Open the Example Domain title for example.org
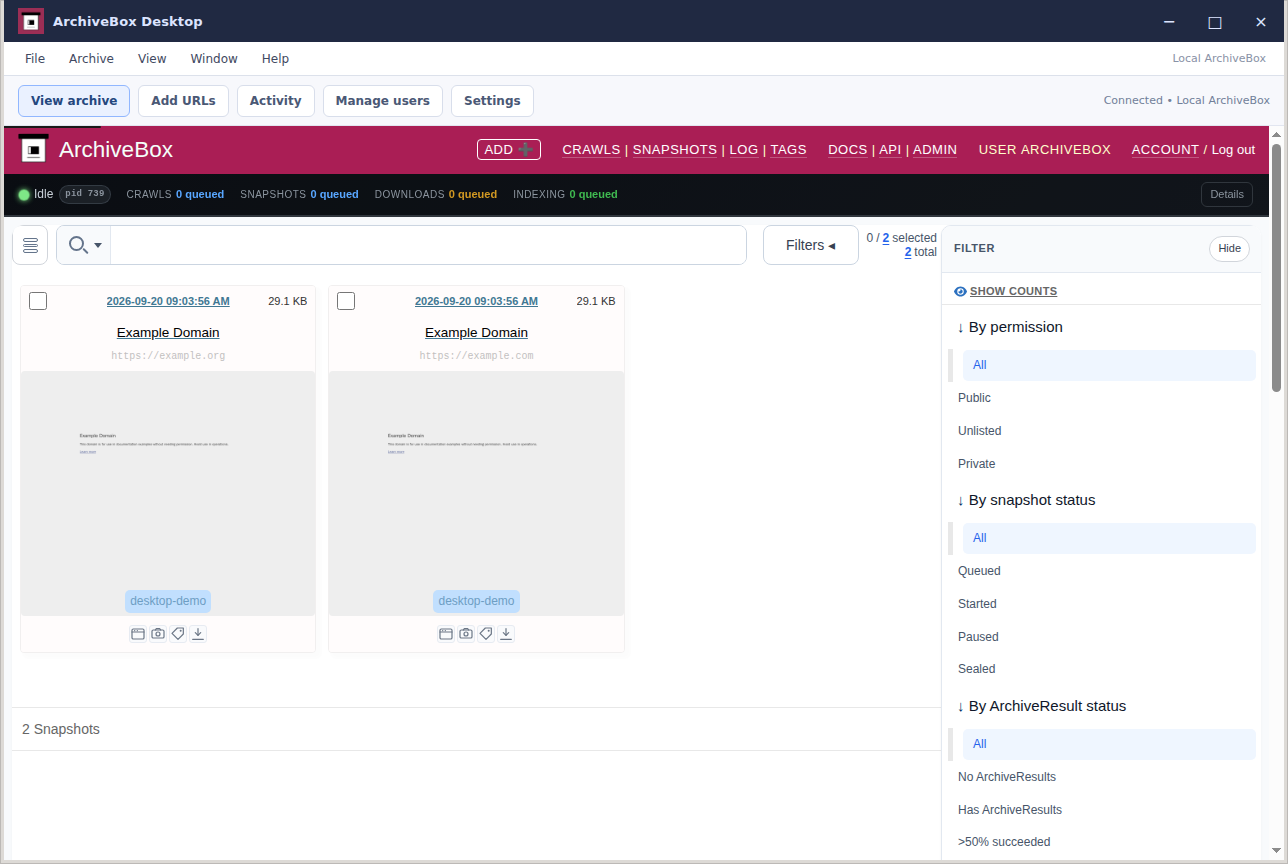The width and height of the screenshot is (1288, 864). (168, 333)
